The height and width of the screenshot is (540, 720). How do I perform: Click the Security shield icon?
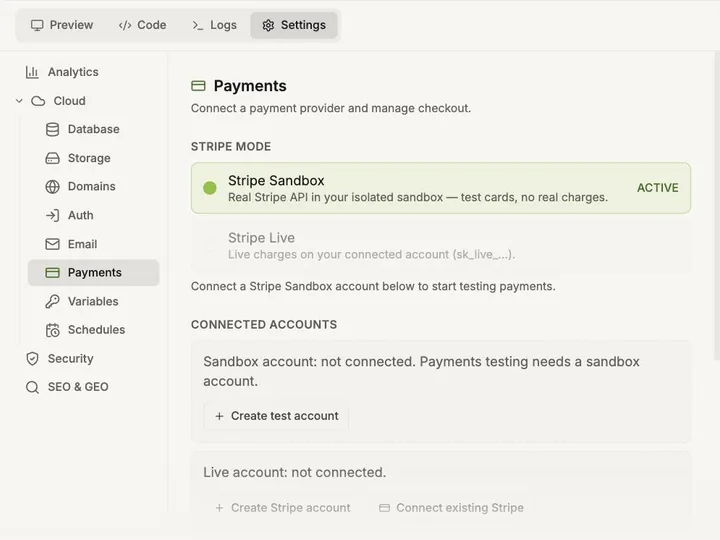[32, 359]
